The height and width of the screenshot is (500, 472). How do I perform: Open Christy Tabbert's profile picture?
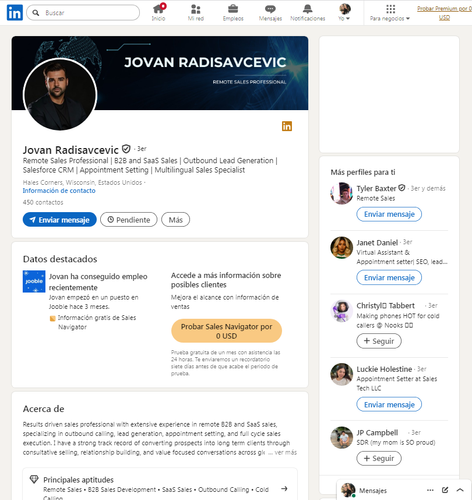342,311
